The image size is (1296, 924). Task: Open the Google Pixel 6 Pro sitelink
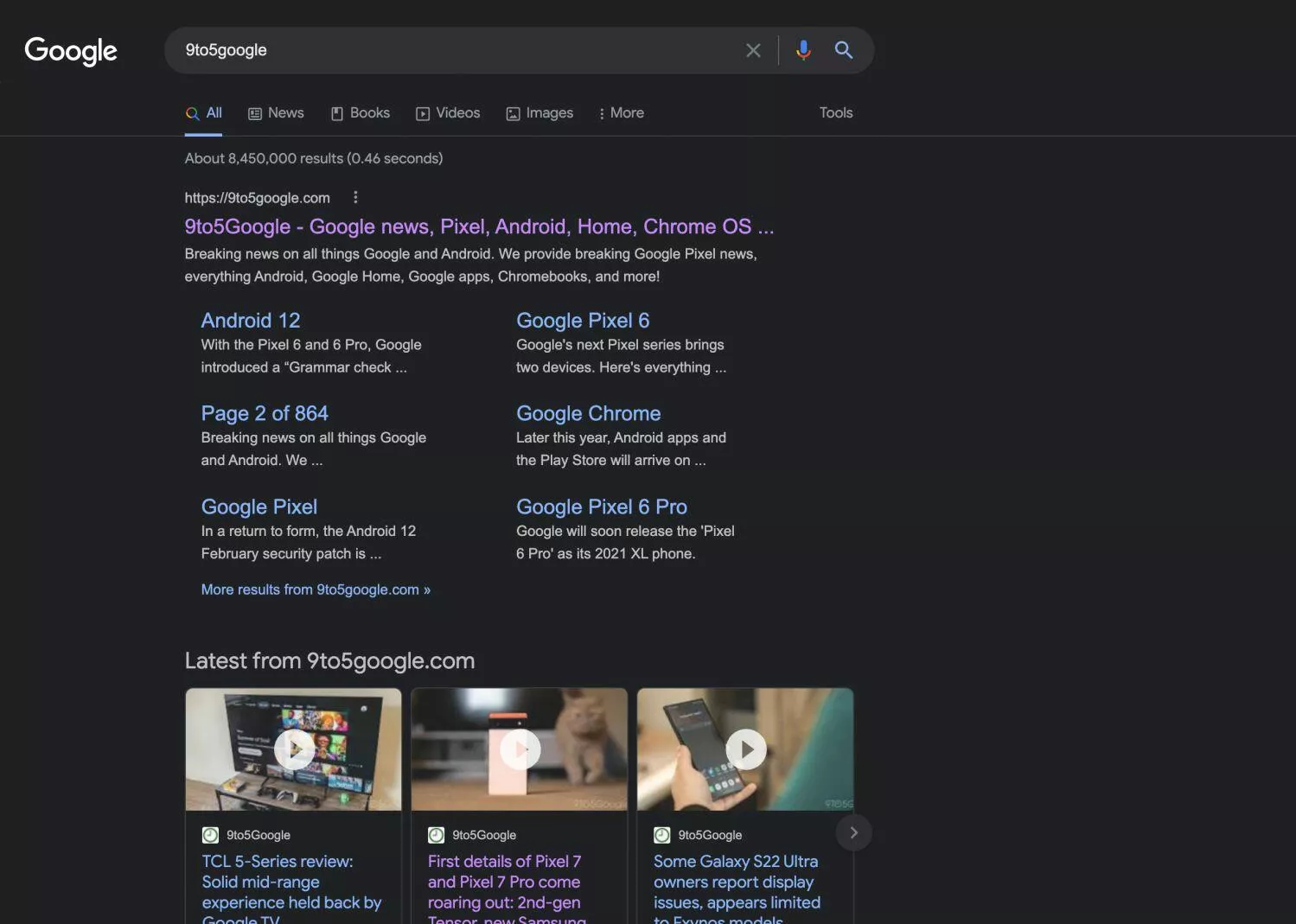[602, 507]
